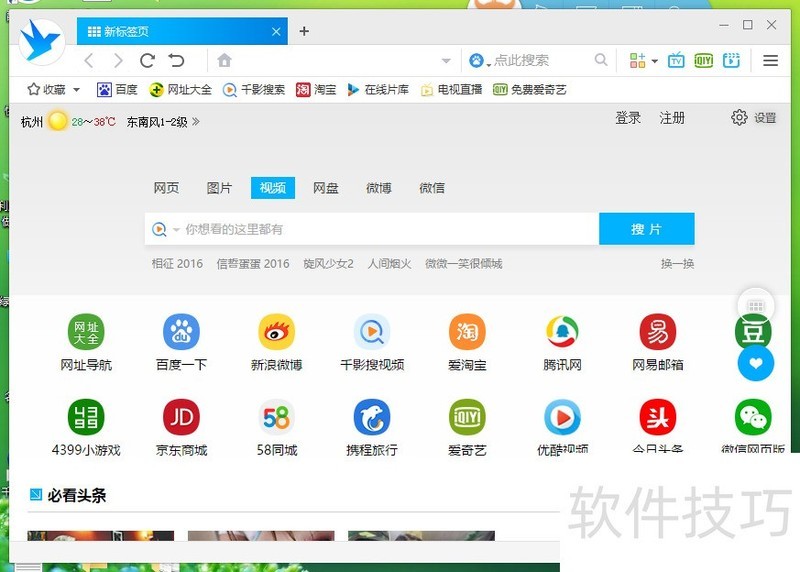Expand the address bar dropdown arrow
The width and height of the screenshot is (800, 572).
(446, 61)
